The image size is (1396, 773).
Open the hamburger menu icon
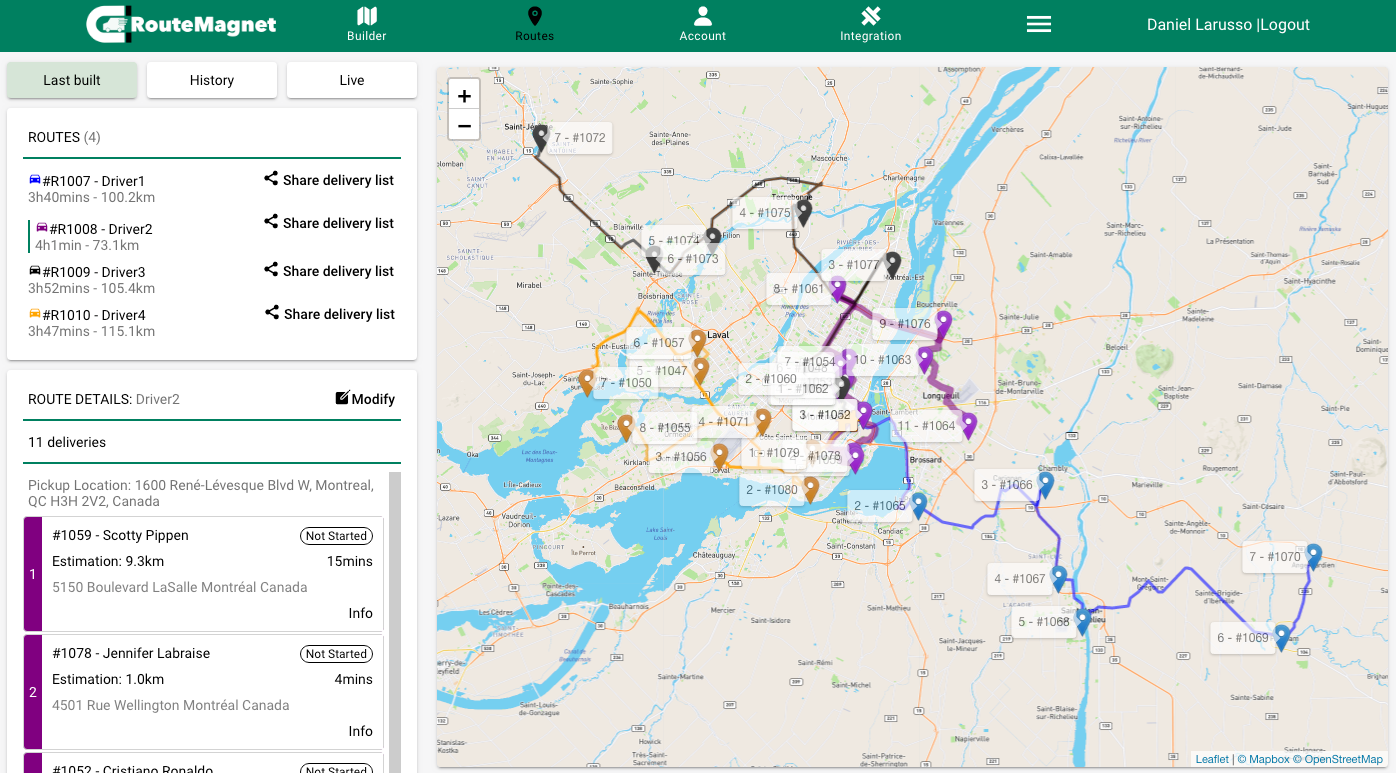tap(1039, 24)
